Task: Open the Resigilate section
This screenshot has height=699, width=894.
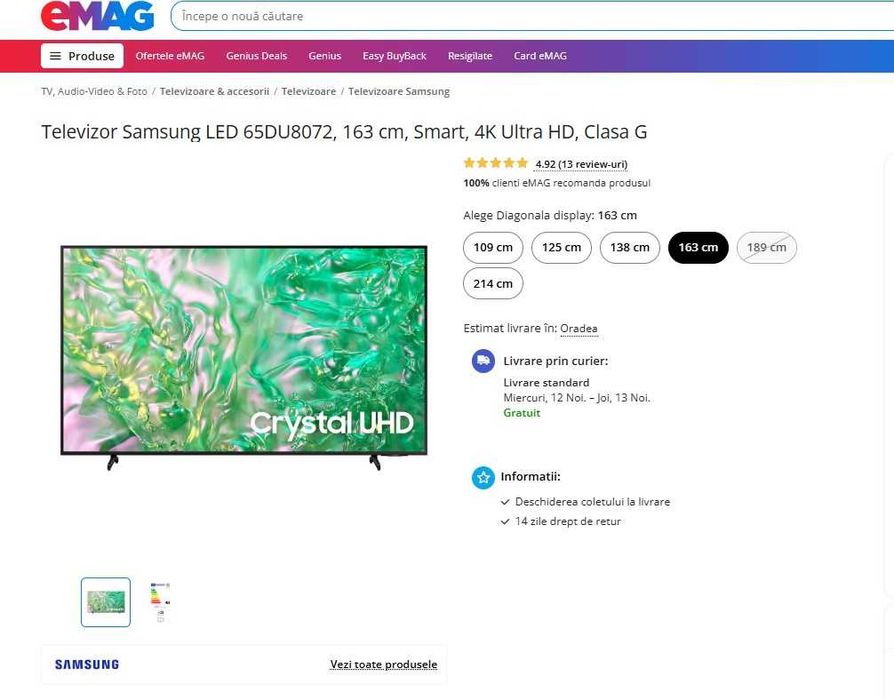Action: (x=470, y=56)
